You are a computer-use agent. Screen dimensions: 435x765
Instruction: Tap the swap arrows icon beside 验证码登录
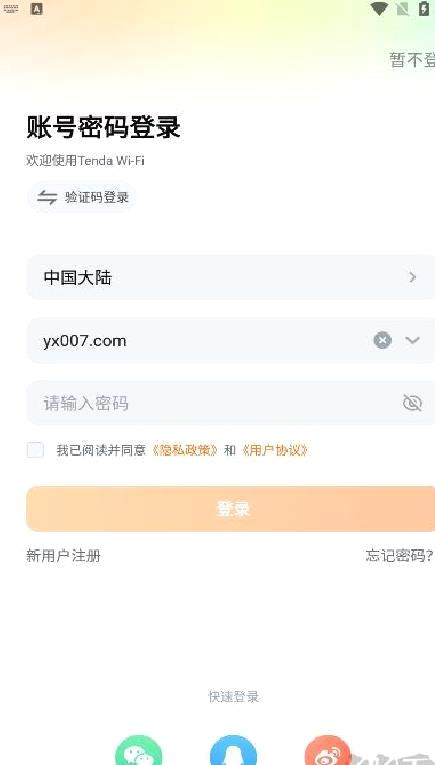(47, 197)
